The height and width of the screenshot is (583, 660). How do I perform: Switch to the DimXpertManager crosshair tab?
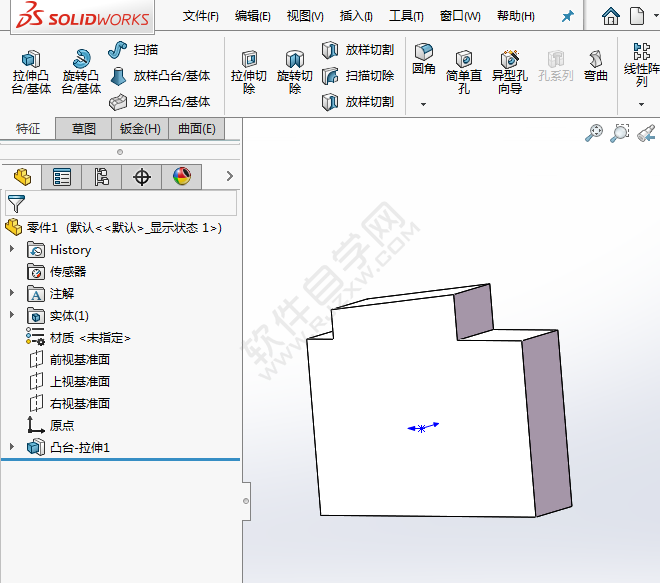pyautogui.click(x=142, y=177)
